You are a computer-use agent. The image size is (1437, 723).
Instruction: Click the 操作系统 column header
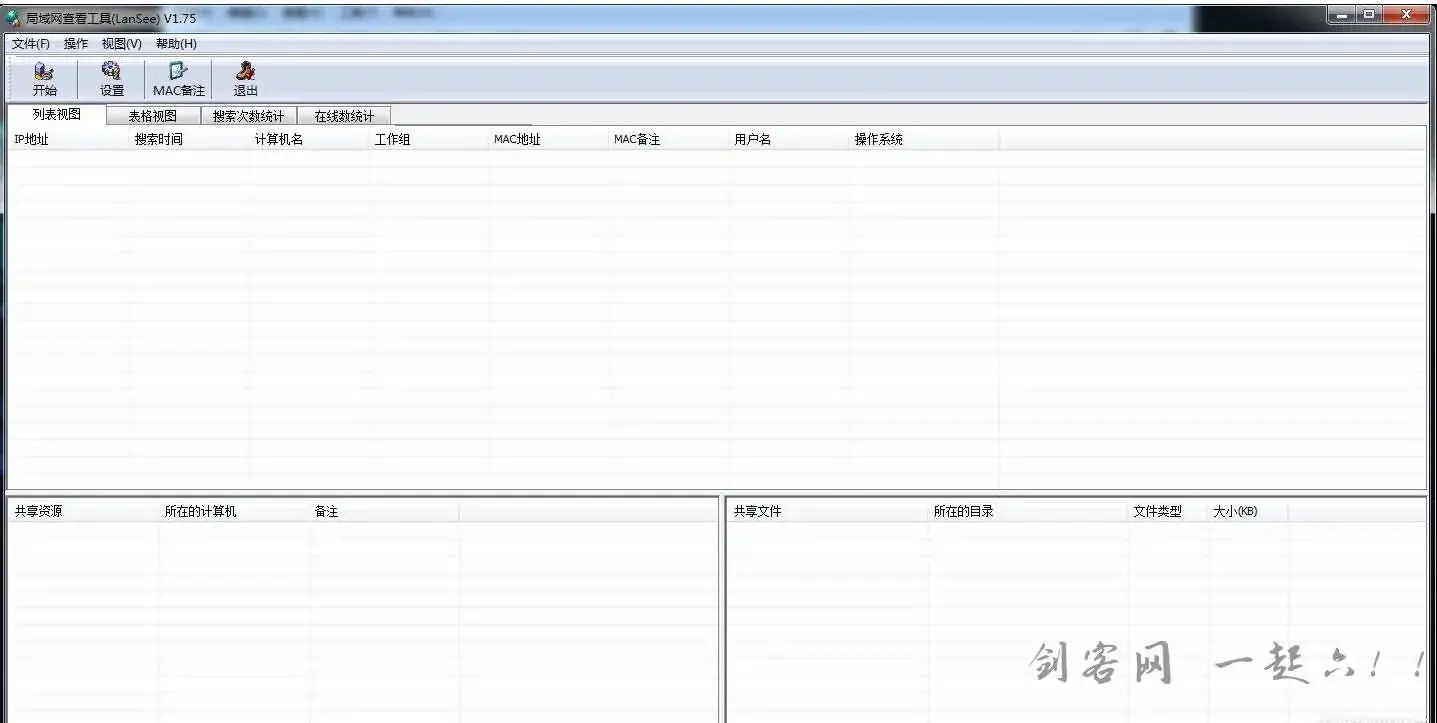click(925, 139)
